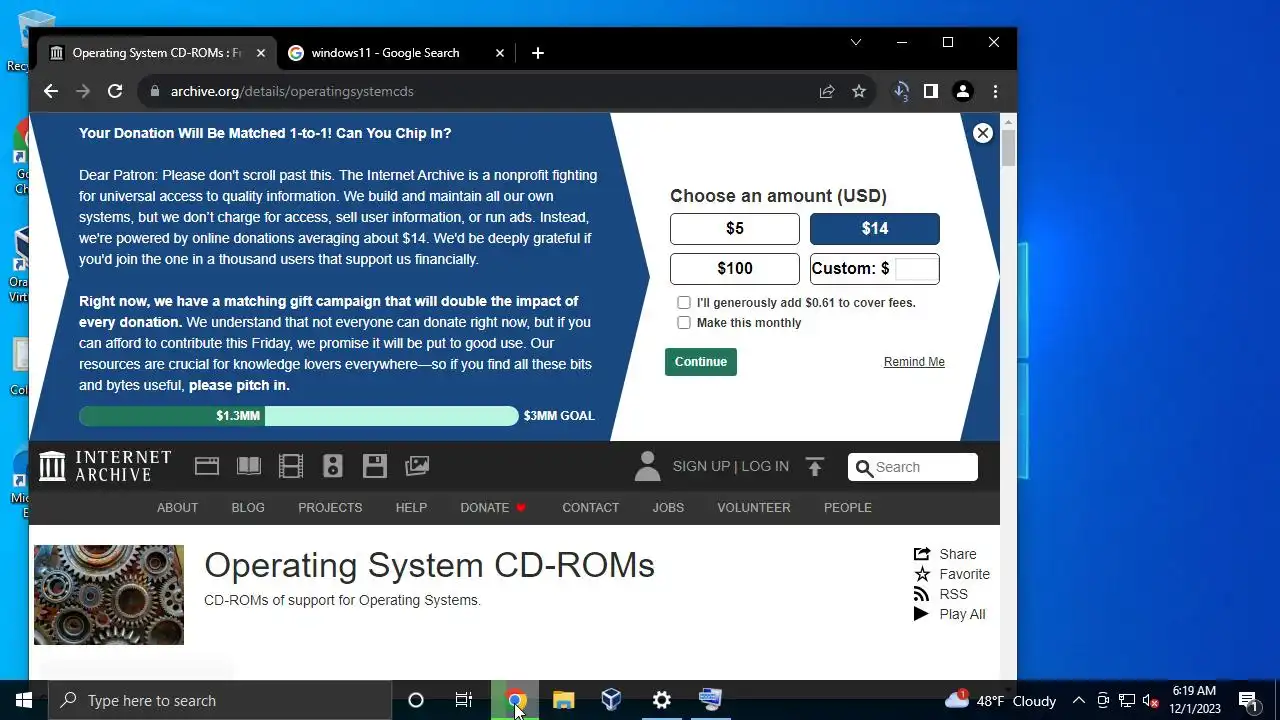Image resolution: width=1280 pixels, height=720 pixels.
Task: Switch to the Operating System CD-ROMs tab
Action: coord(157,53)
